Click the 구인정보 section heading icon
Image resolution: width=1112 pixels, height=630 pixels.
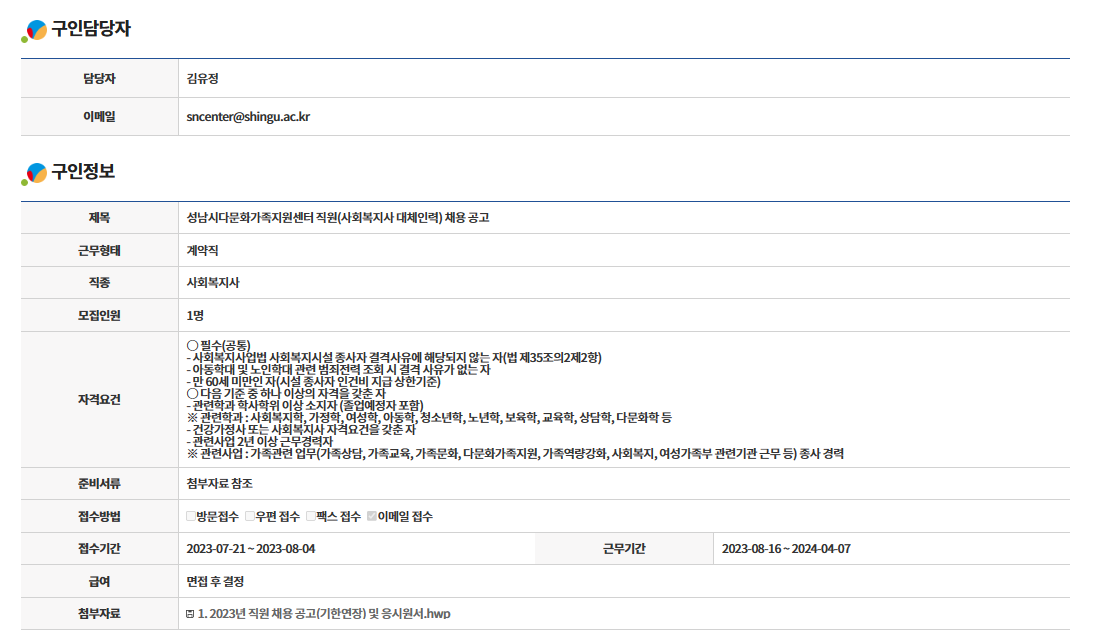[x=34, y=173]
